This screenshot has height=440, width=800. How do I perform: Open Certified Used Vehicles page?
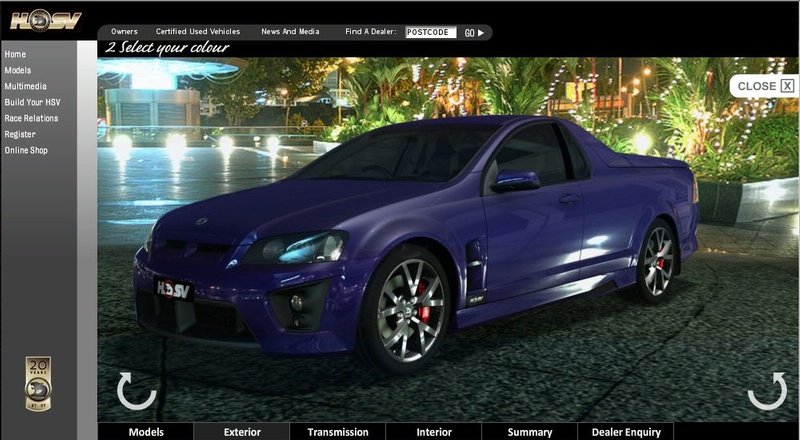[197, 32]
